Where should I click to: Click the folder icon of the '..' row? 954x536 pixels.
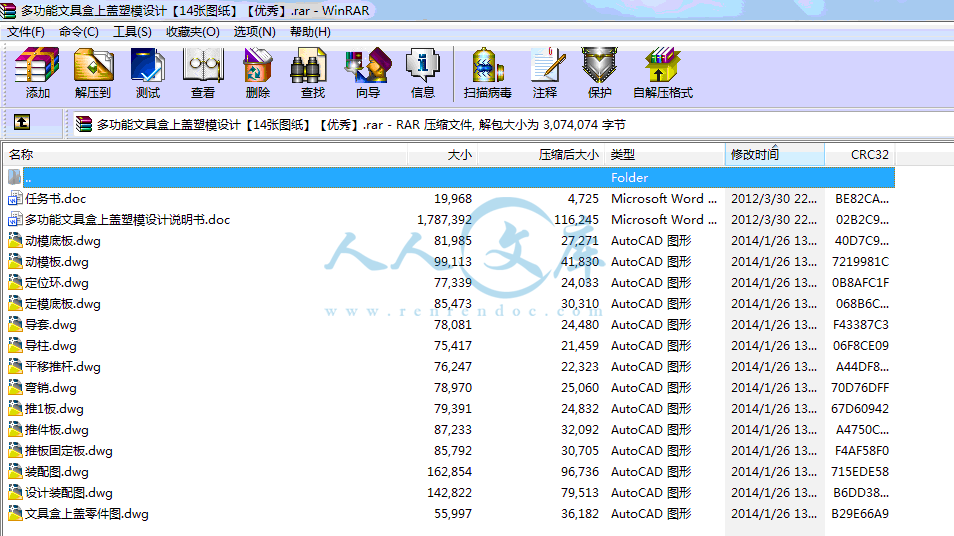15,177
